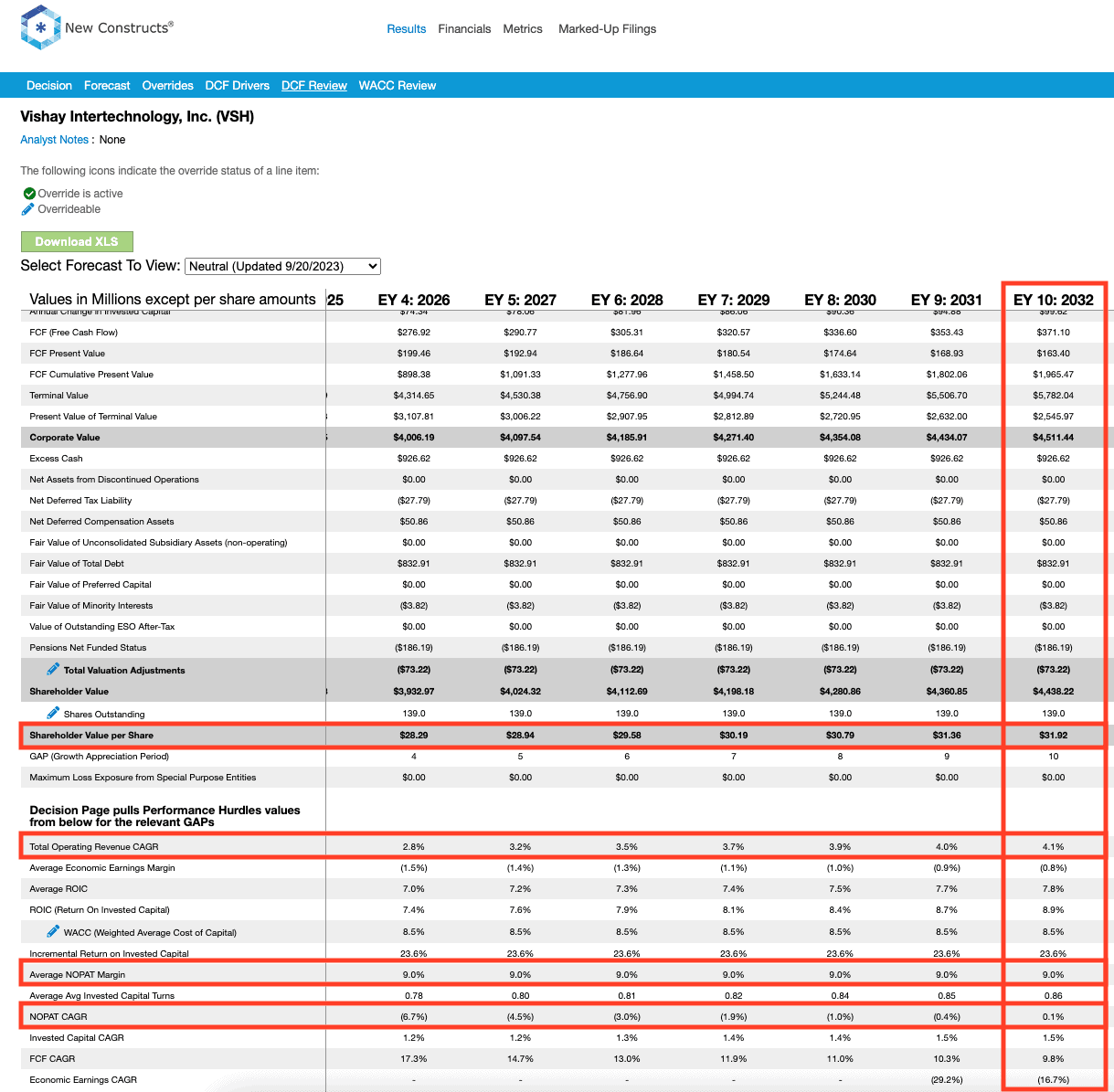1114x1092 pixels.
Task: Click $28.29 Shareholder Value per Share cell
Action: point(414,736)
